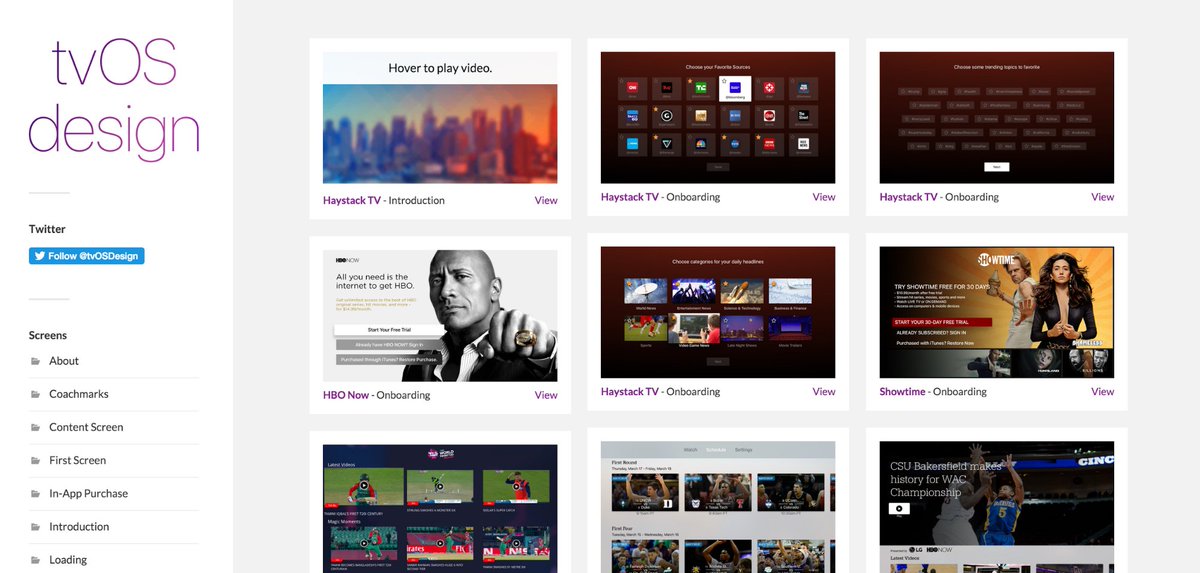Open the HBO Now onboarding thumbnail

tap(440, 316)
